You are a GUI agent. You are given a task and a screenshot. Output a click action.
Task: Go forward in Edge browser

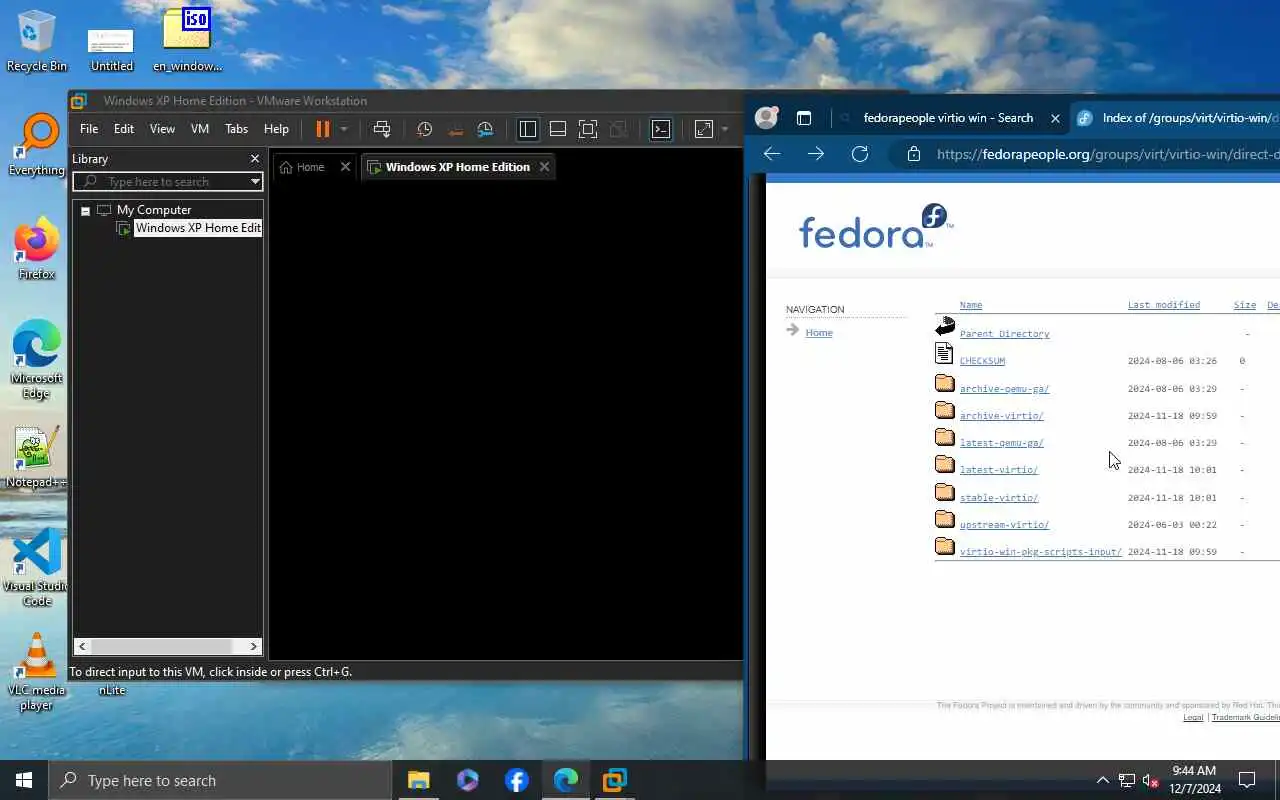[815, 154]
